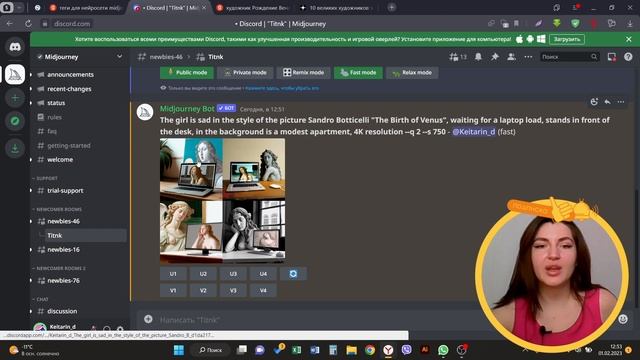Image resolution: width=640 pixels, height=360 pixels.
Task: Click the re-roll refresh button
Action: click(293, 274)
